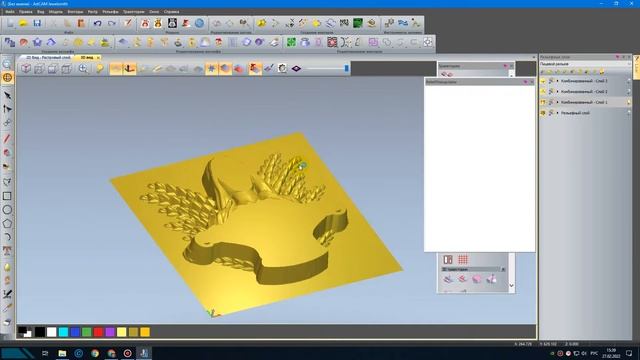Open the Файл menu
This screenshot has width=640, height=360.
pyautogui.click(x=9, y=12)
